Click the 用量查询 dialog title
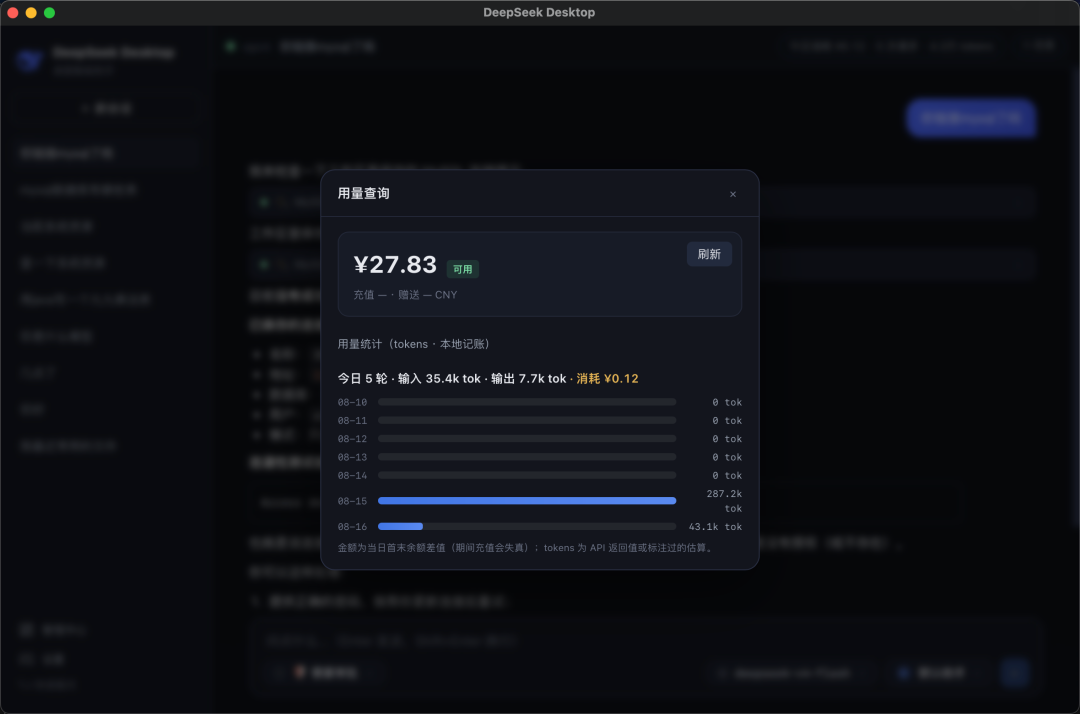The width and height of the screenshot is (1080, 714). point(364,193)
